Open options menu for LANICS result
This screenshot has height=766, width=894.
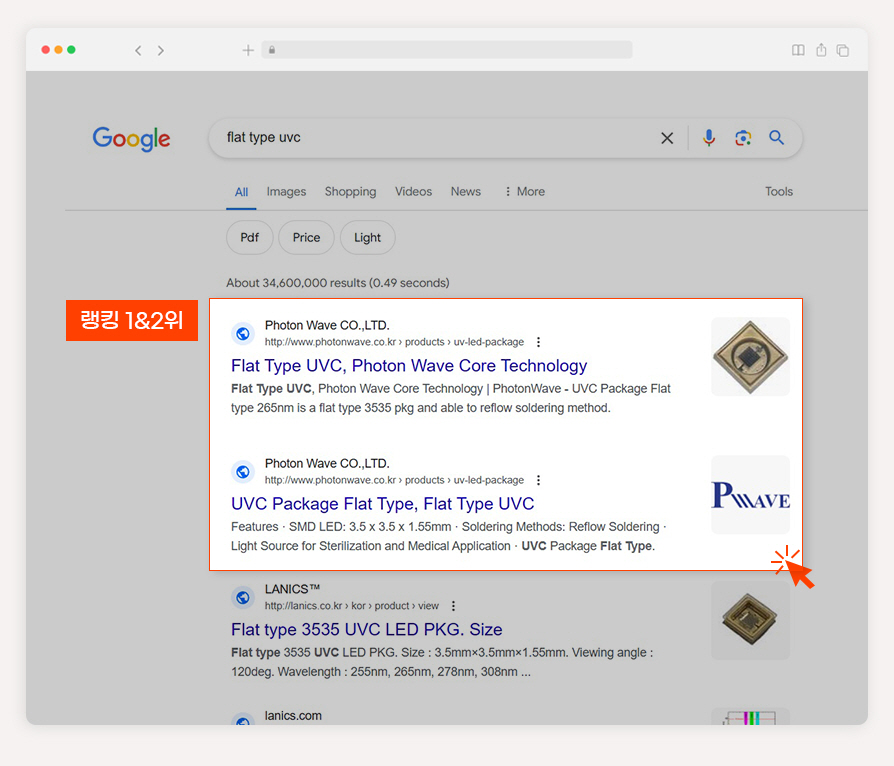pos(453,606)
